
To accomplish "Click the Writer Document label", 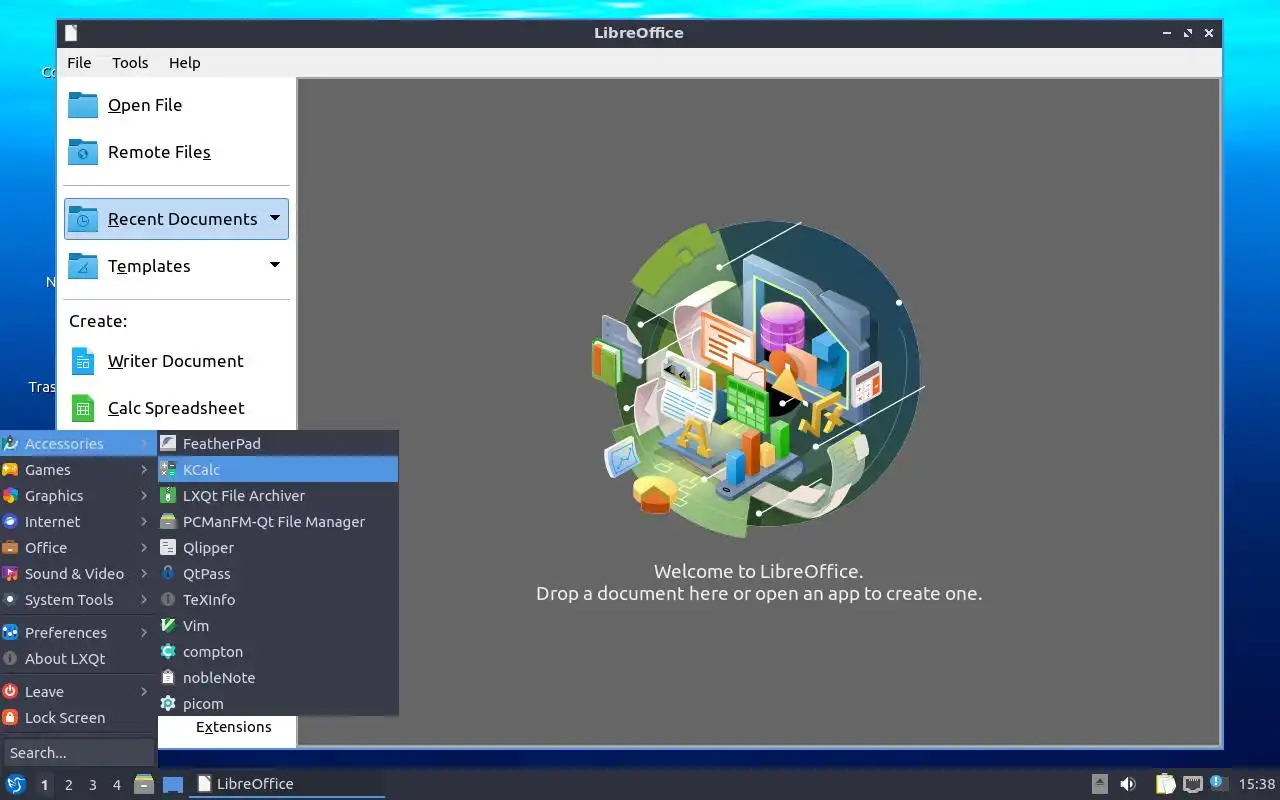I will [176, 361].
